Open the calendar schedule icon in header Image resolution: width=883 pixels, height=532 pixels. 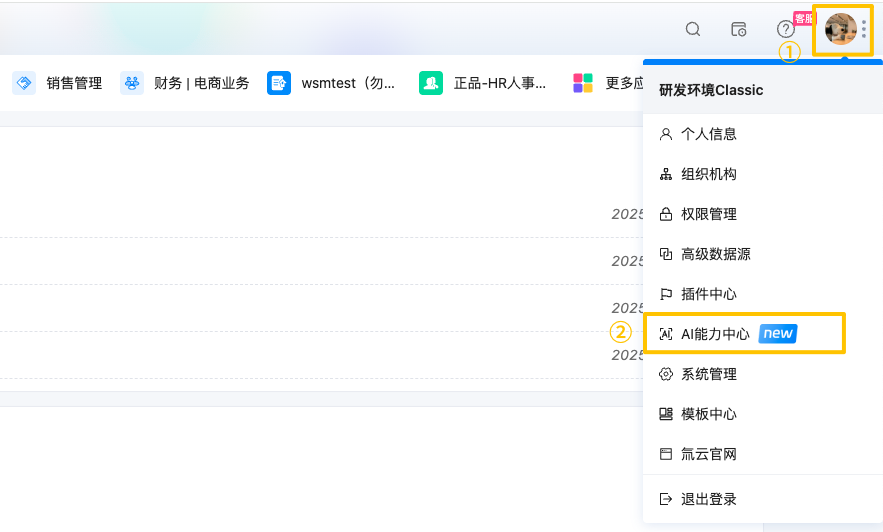pos(739,29)
